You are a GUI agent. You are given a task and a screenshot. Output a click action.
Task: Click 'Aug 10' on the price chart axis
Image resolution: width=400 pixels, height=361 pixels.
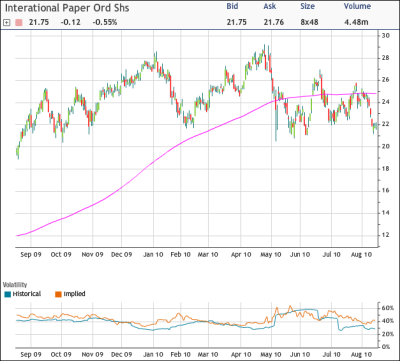click(x=362, y=254)
